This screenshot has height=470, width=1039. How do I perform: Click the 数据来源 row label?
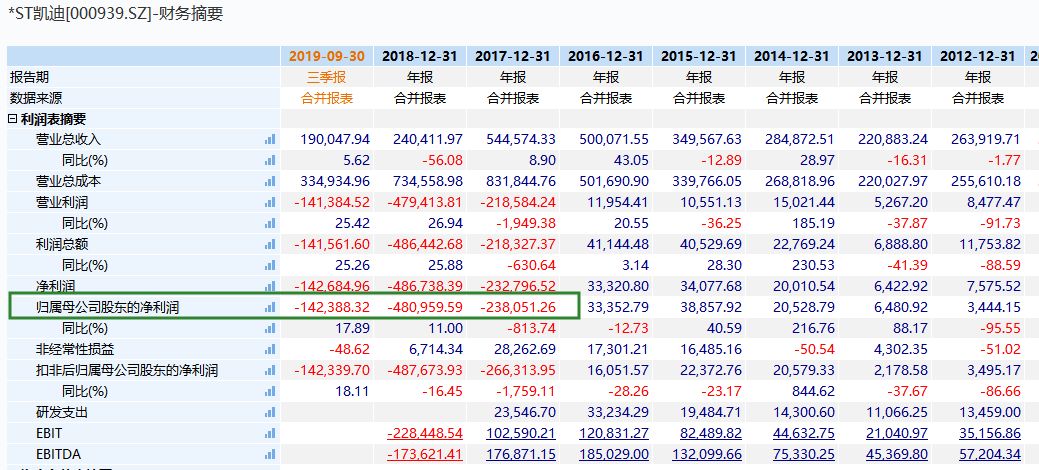pos(36,98)
